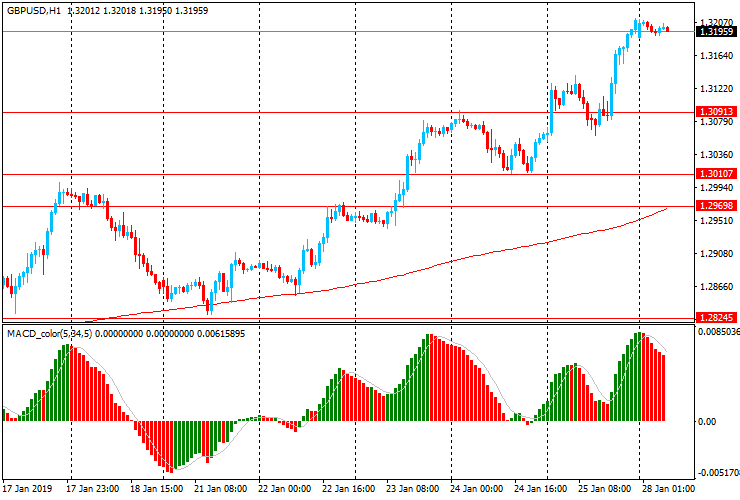Click the 24 Jan 00:00 time label
The height and width of the screenshot is (500, 740).
click(x=477, y=489)
